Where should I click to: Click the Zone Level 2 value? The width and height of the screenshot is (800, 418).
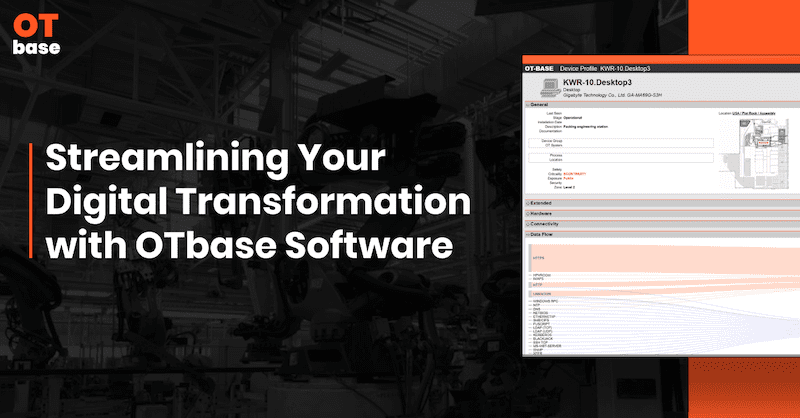569,187
